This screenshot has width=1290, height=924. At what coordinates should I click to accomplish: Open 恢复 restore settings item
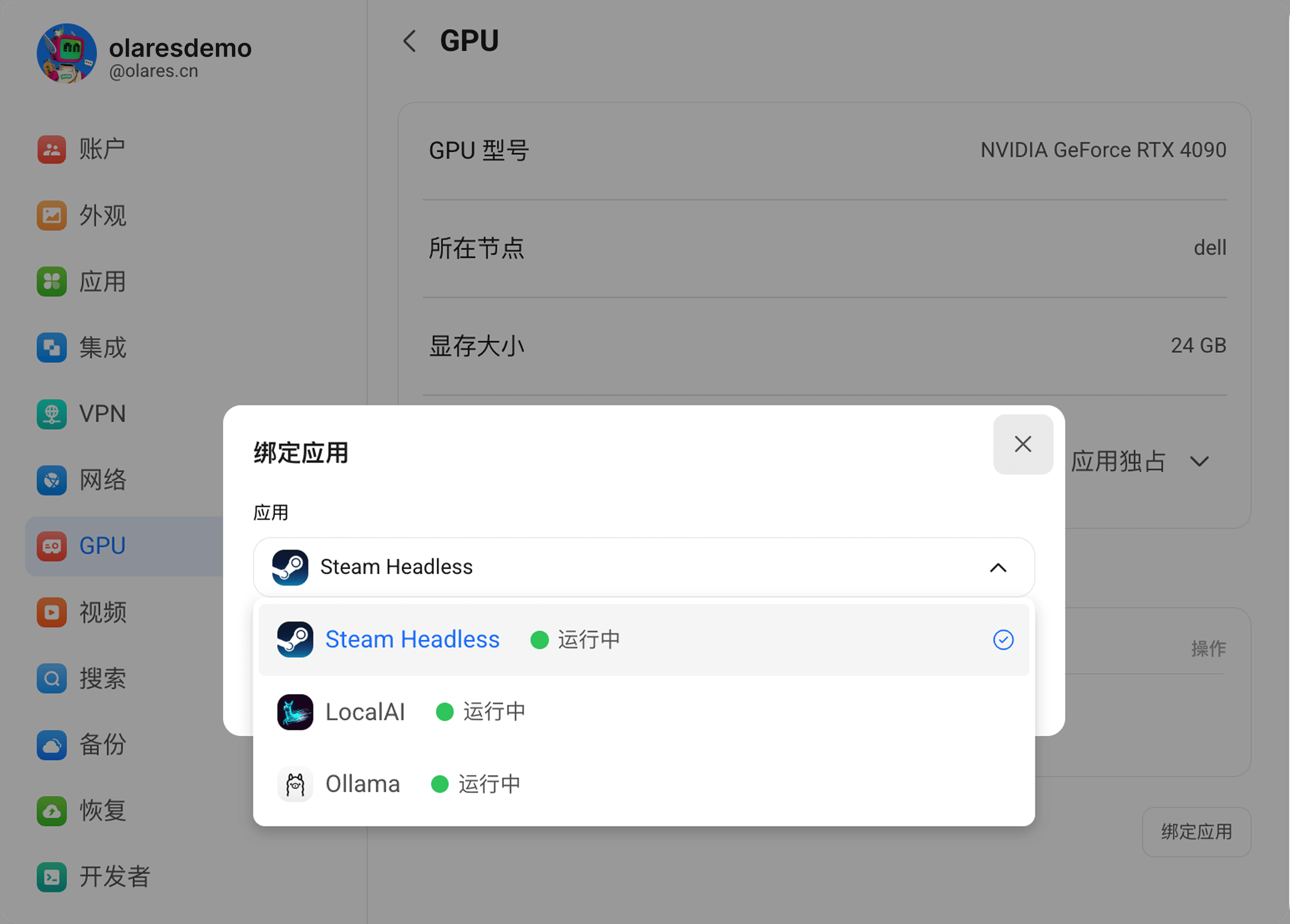pyautogui.click(x=102, y=811)
